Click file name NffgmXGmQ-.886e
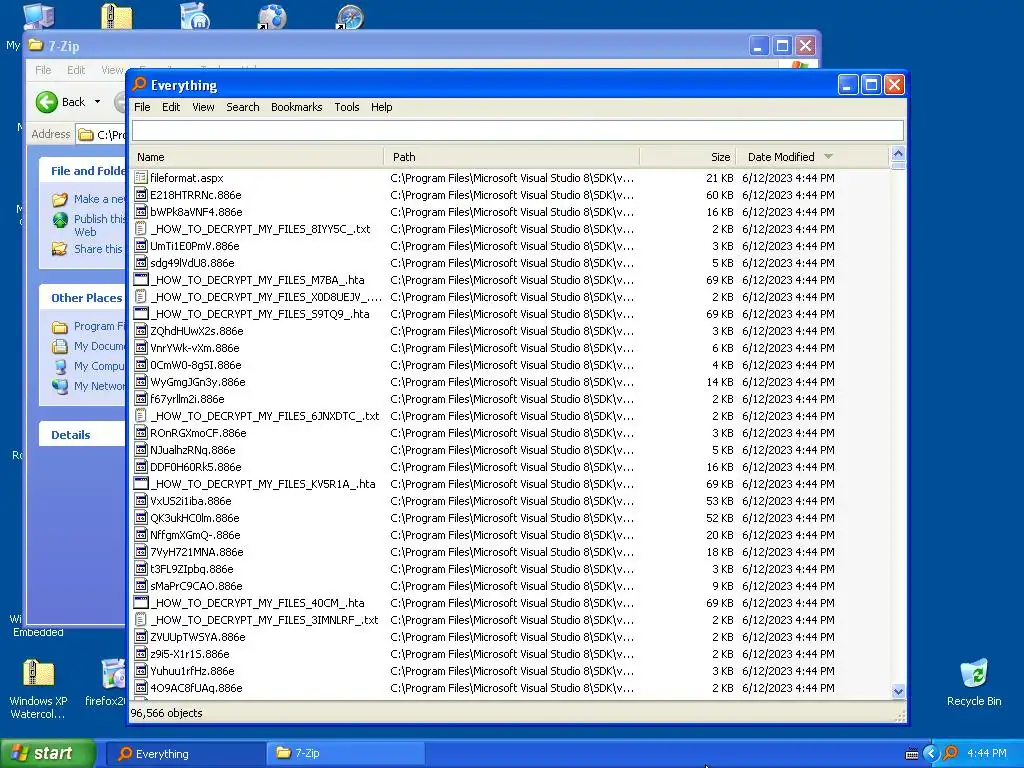 [195, 535]
